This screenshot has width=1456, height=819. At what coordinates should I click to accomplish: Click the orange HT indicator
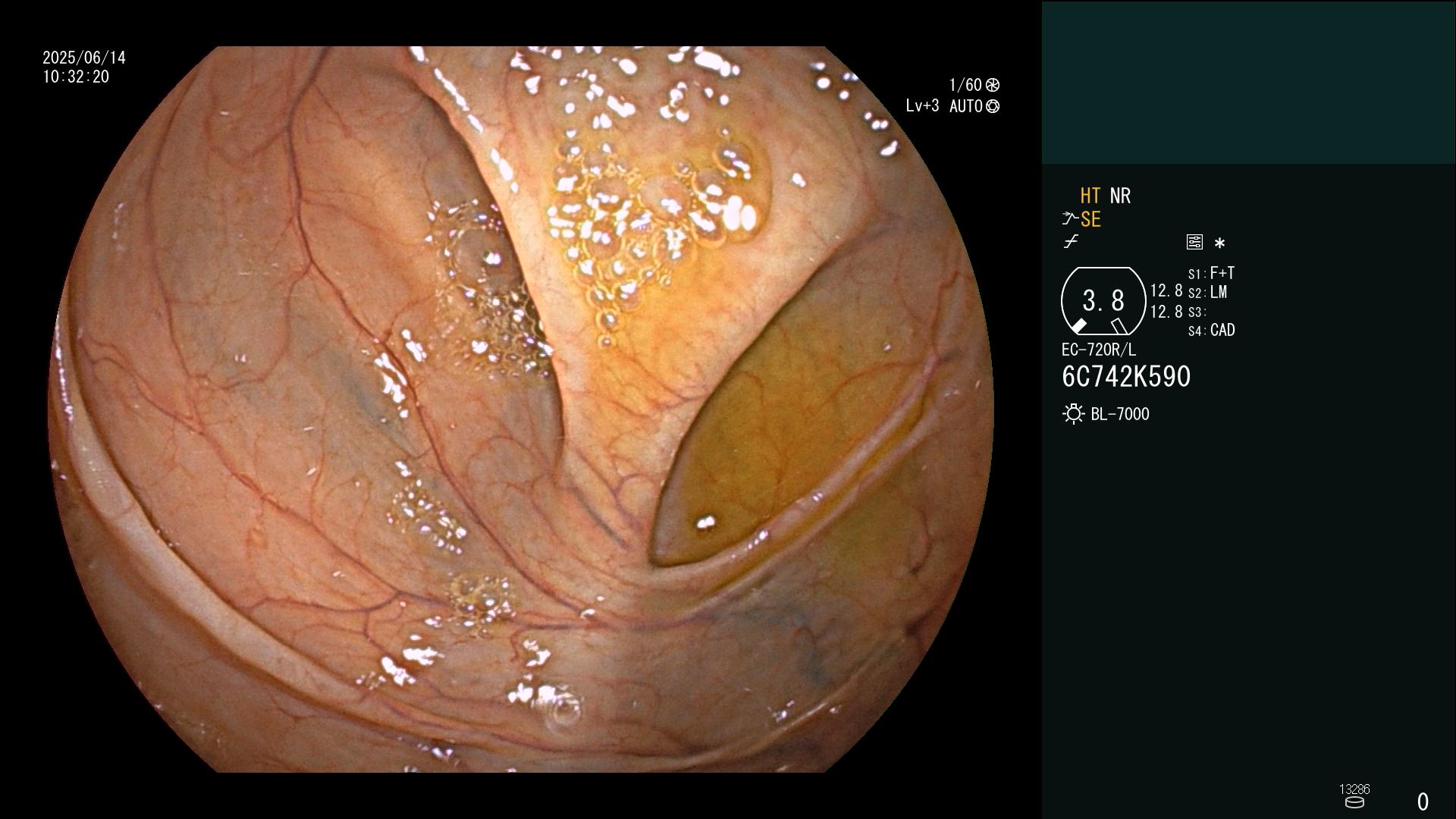tap(1090, 196)
